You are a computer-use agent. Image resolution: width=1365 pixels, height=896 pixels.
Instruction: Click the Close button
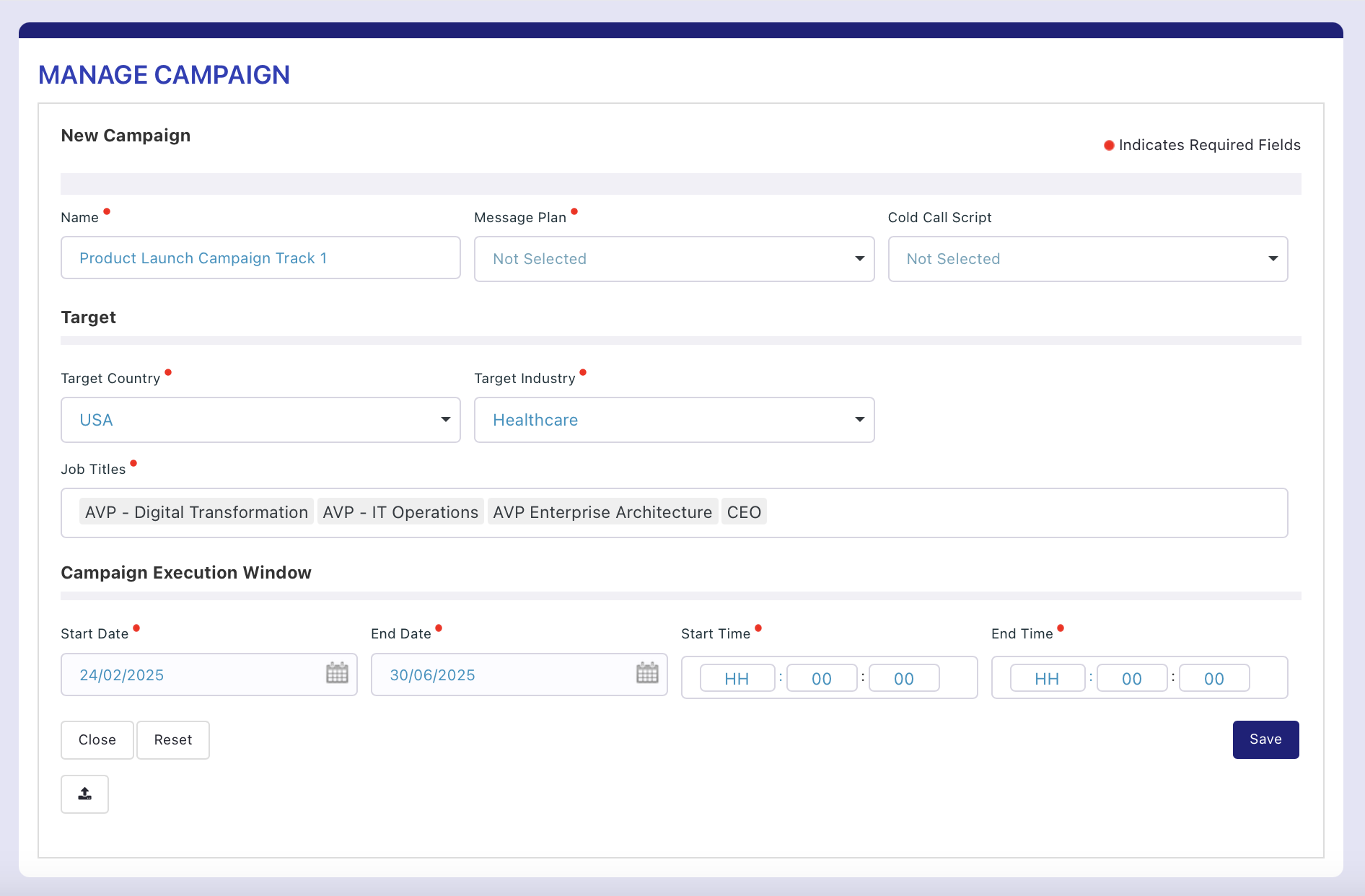(97, 740)
